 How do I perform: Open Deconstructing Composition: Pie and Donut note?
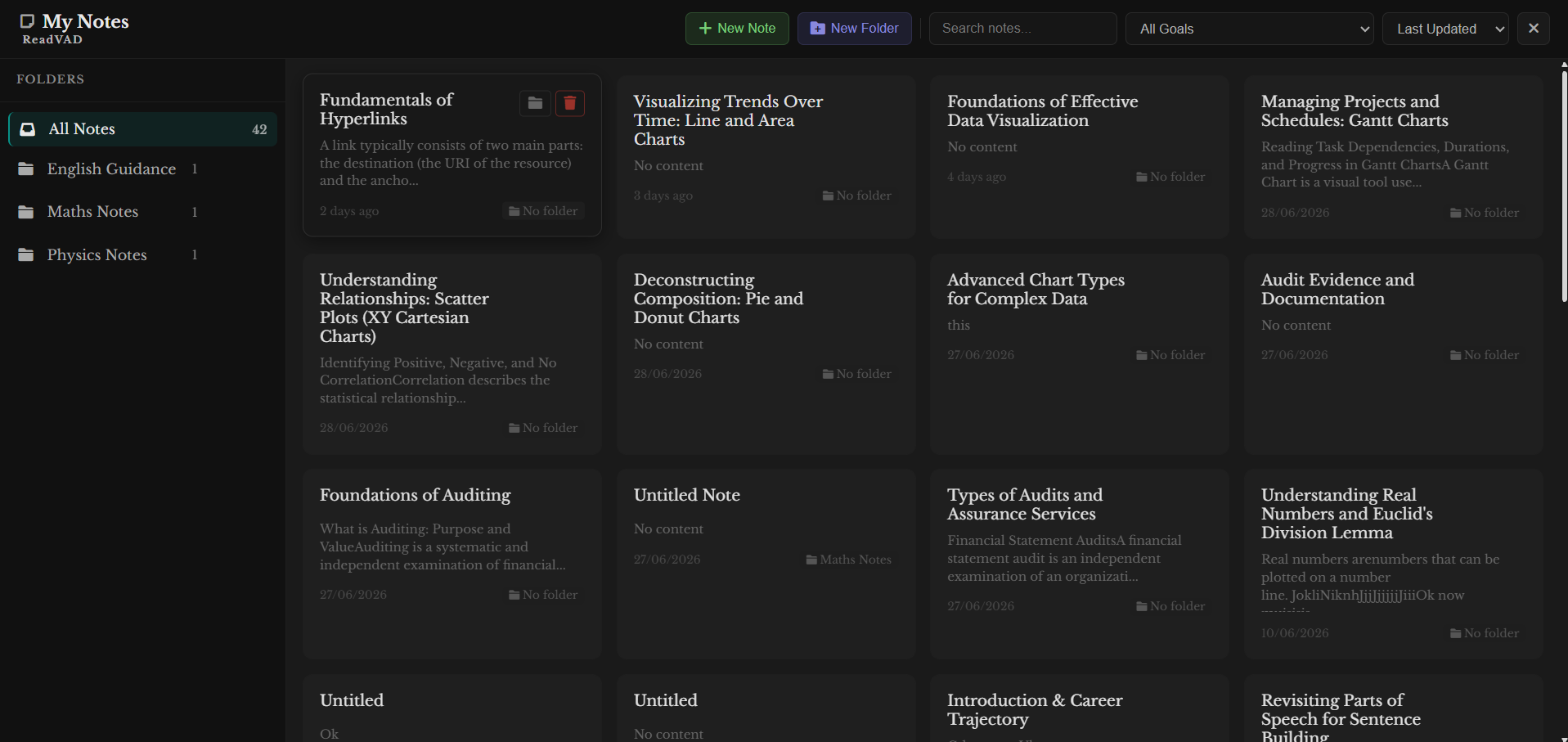(766, 354)
